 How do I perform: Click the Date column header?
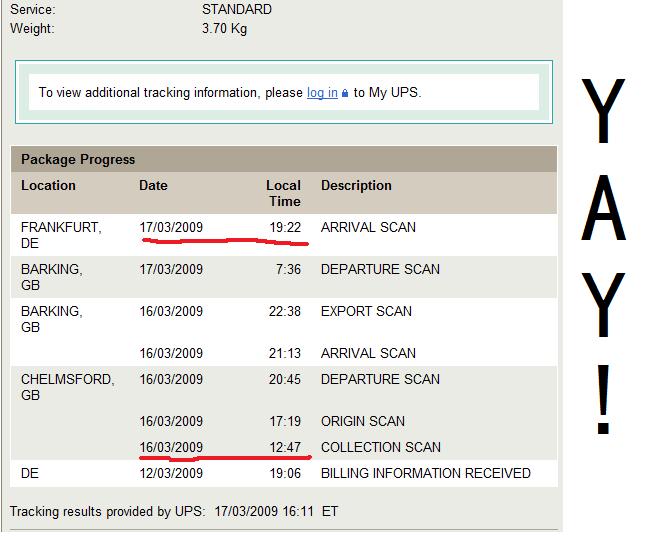pyautogui.click(x=153, y=185)
